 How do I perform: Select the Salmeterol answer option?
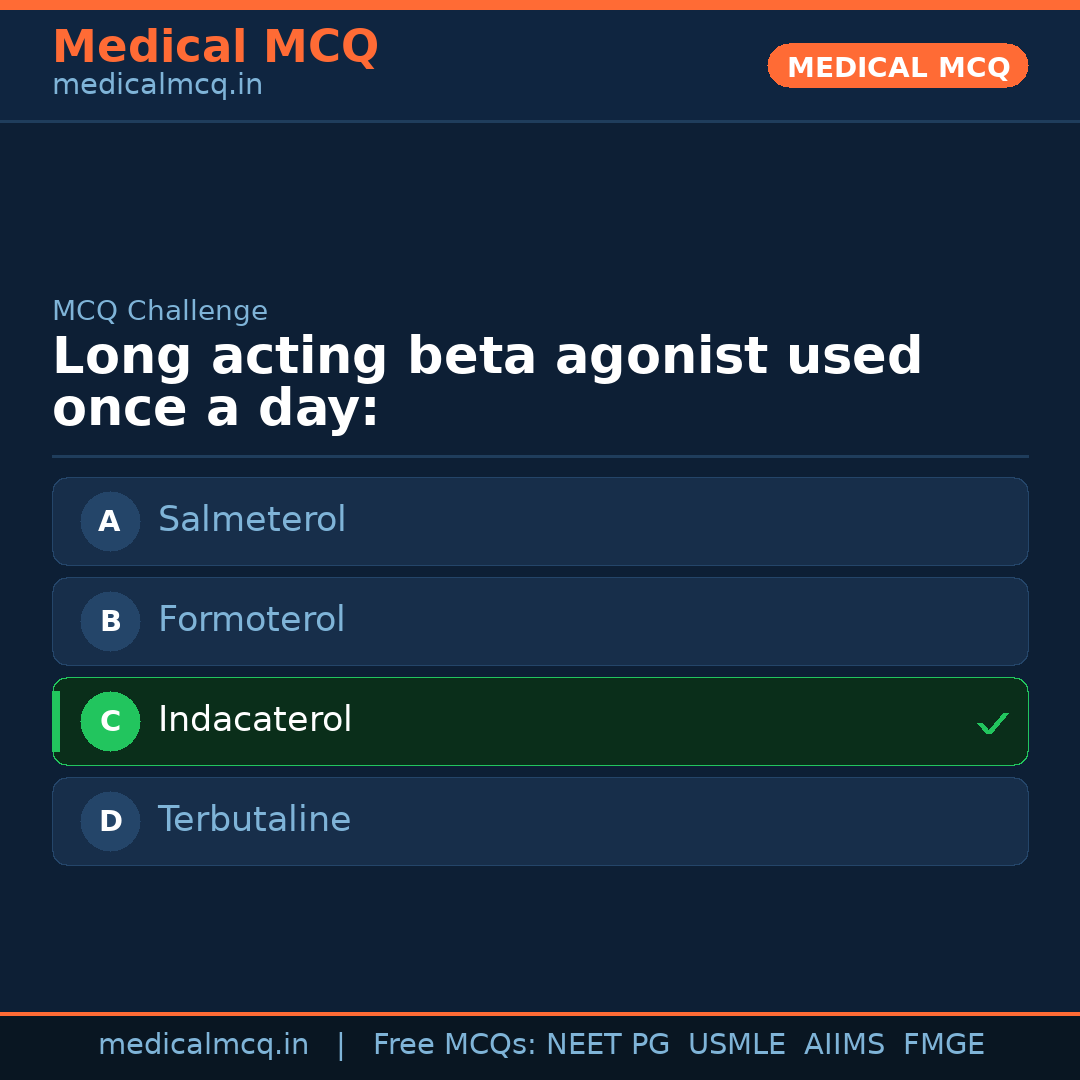click(x=252, y=520)
